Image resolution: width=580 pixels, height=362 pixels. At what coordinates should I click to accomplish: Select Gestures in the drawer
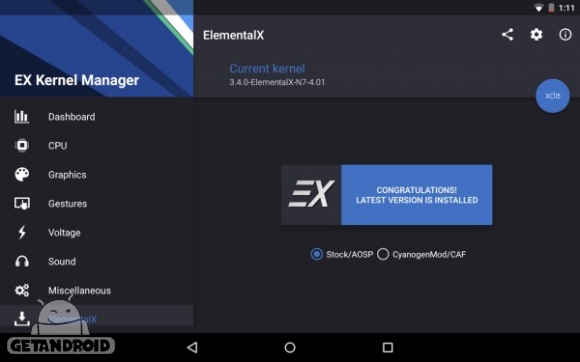(x=97, y=203)
